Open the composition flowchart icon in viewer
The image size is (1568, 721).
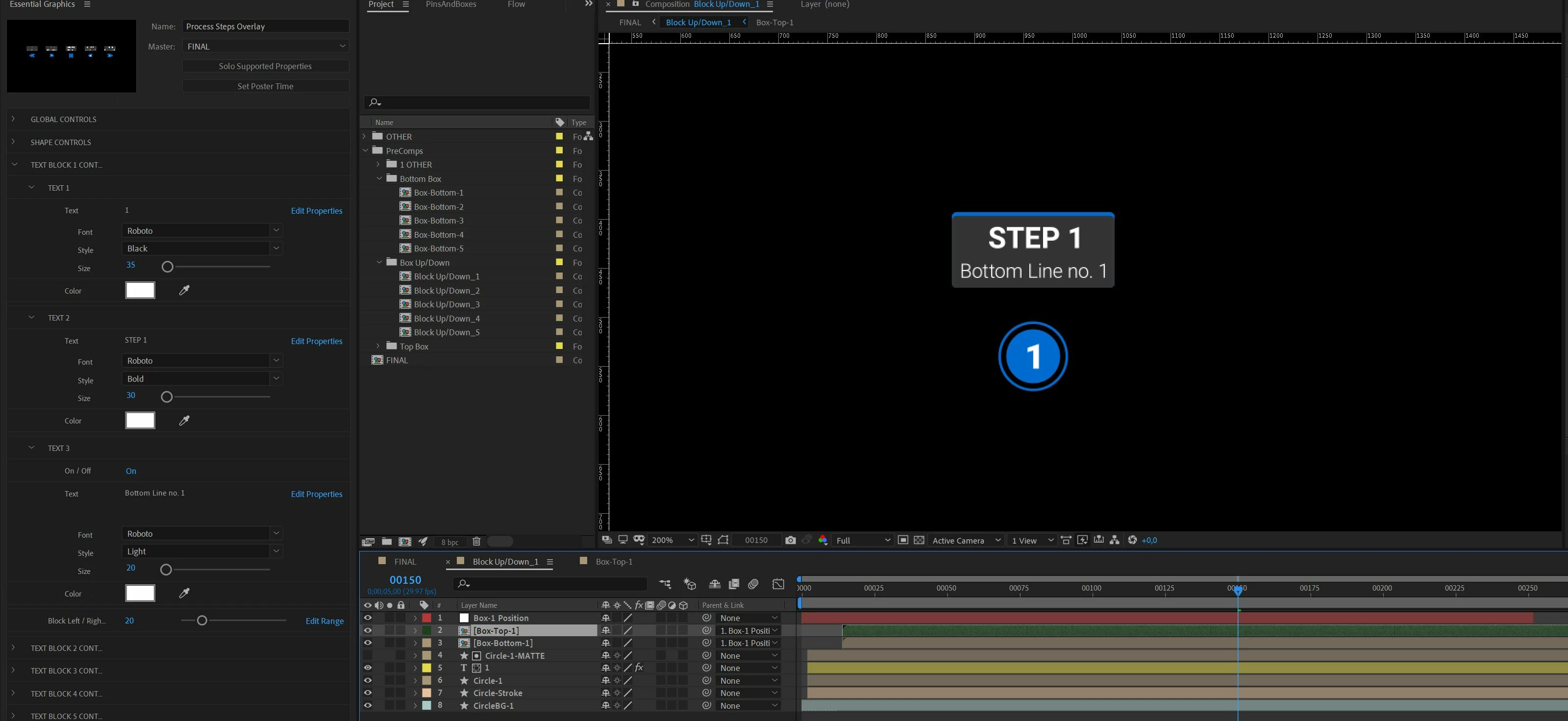1114,540
